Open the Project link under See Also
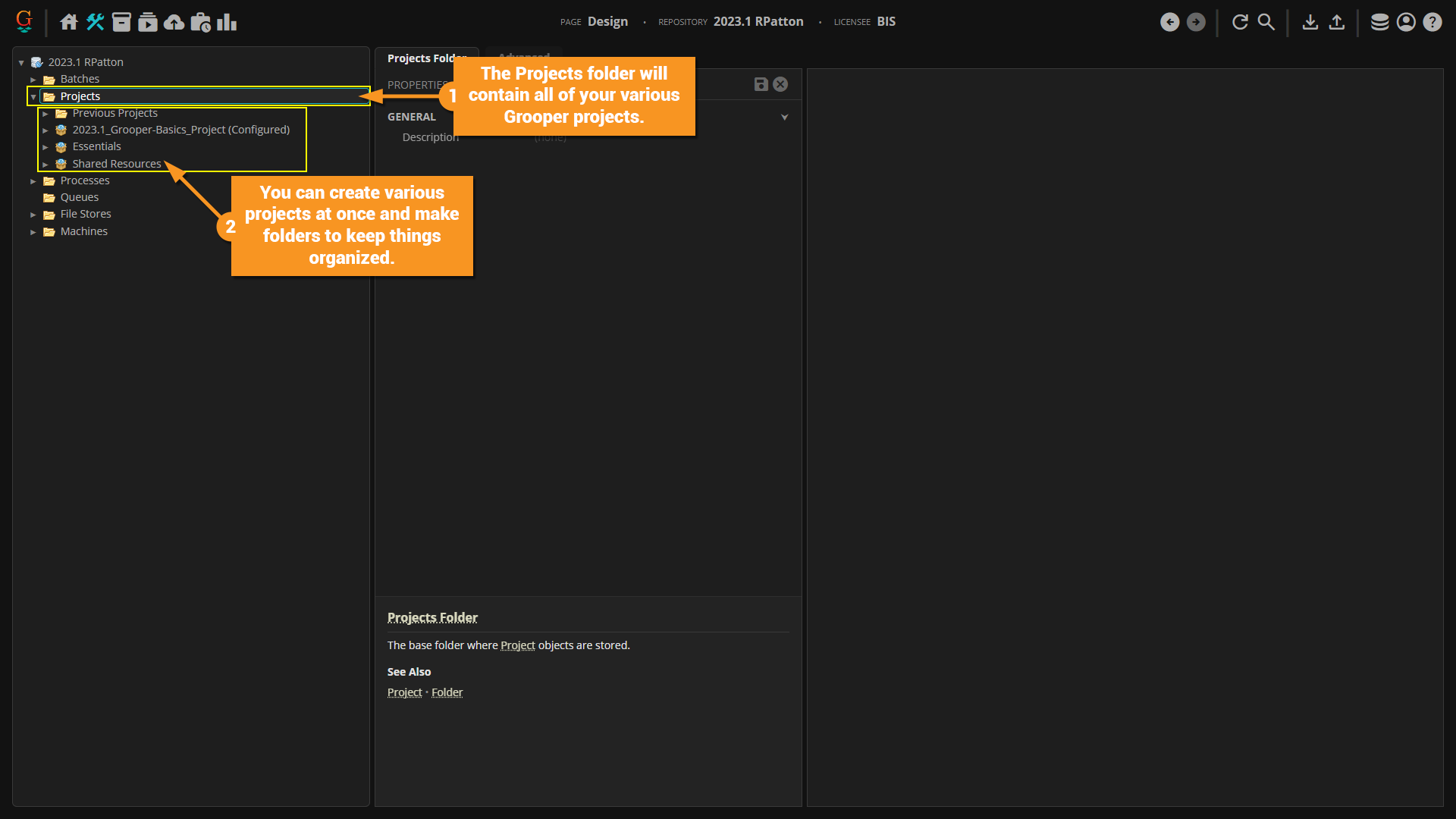The image size is (1456, 819). click(x=404, y=692)
